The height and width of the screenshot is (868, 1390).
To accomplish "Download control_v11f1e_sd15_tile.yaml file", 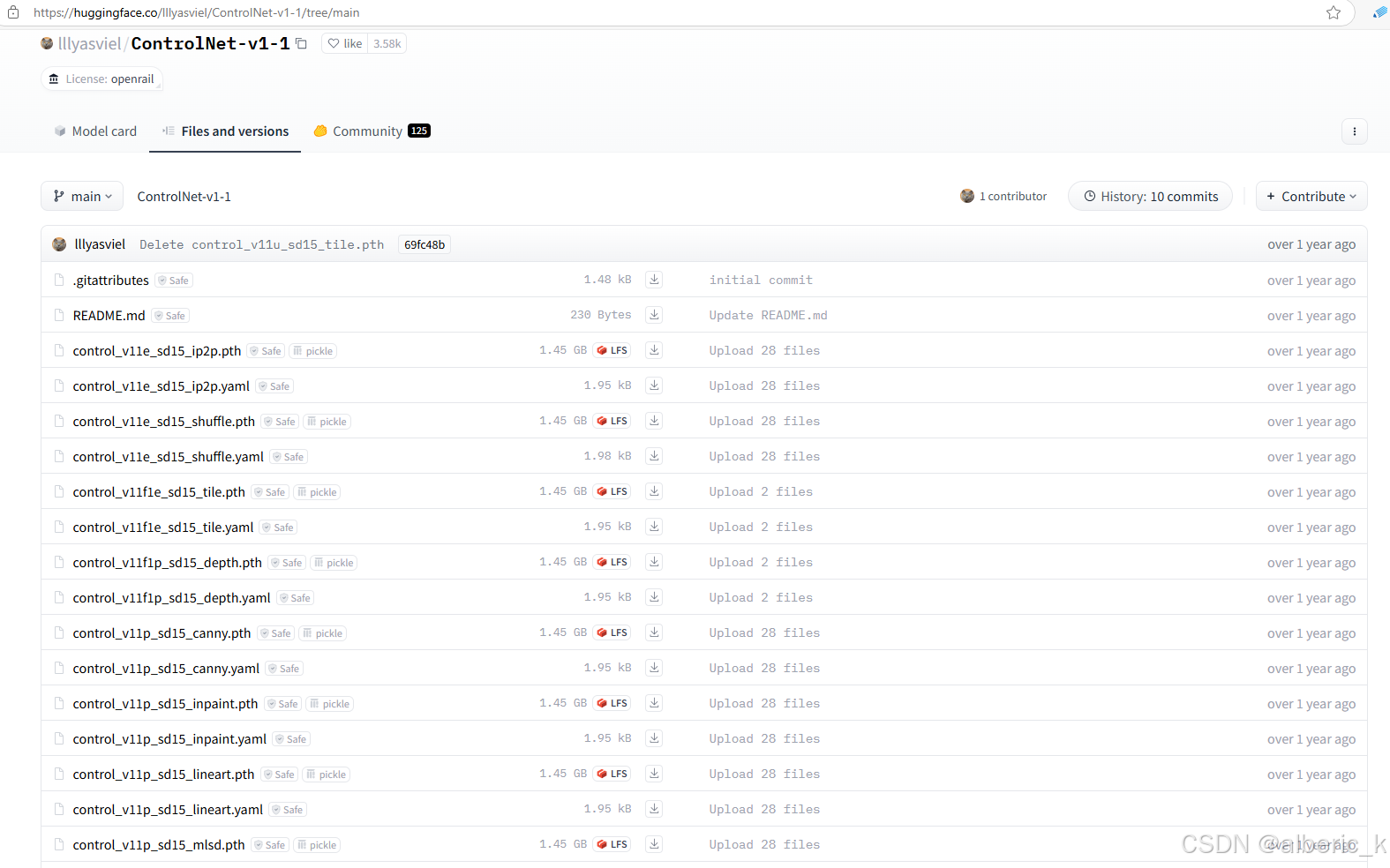I will coord(654,527).
